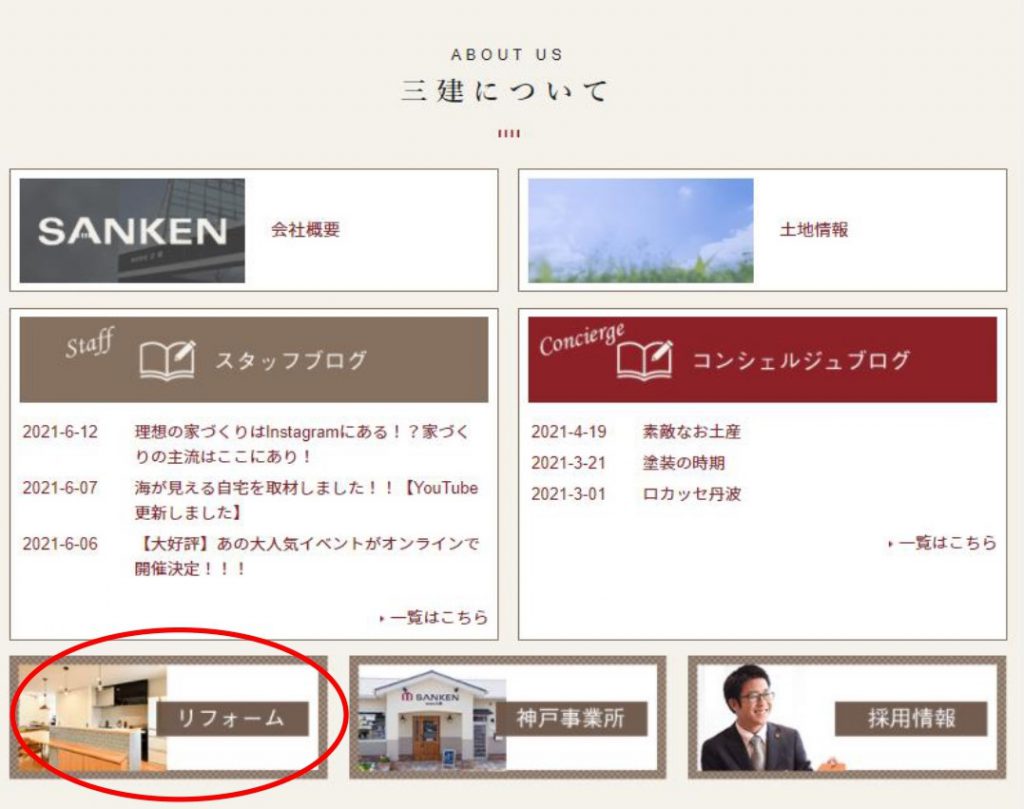
Task: Expand staff blog list via 一覧はこちら
Action: (x=438, y=618)
